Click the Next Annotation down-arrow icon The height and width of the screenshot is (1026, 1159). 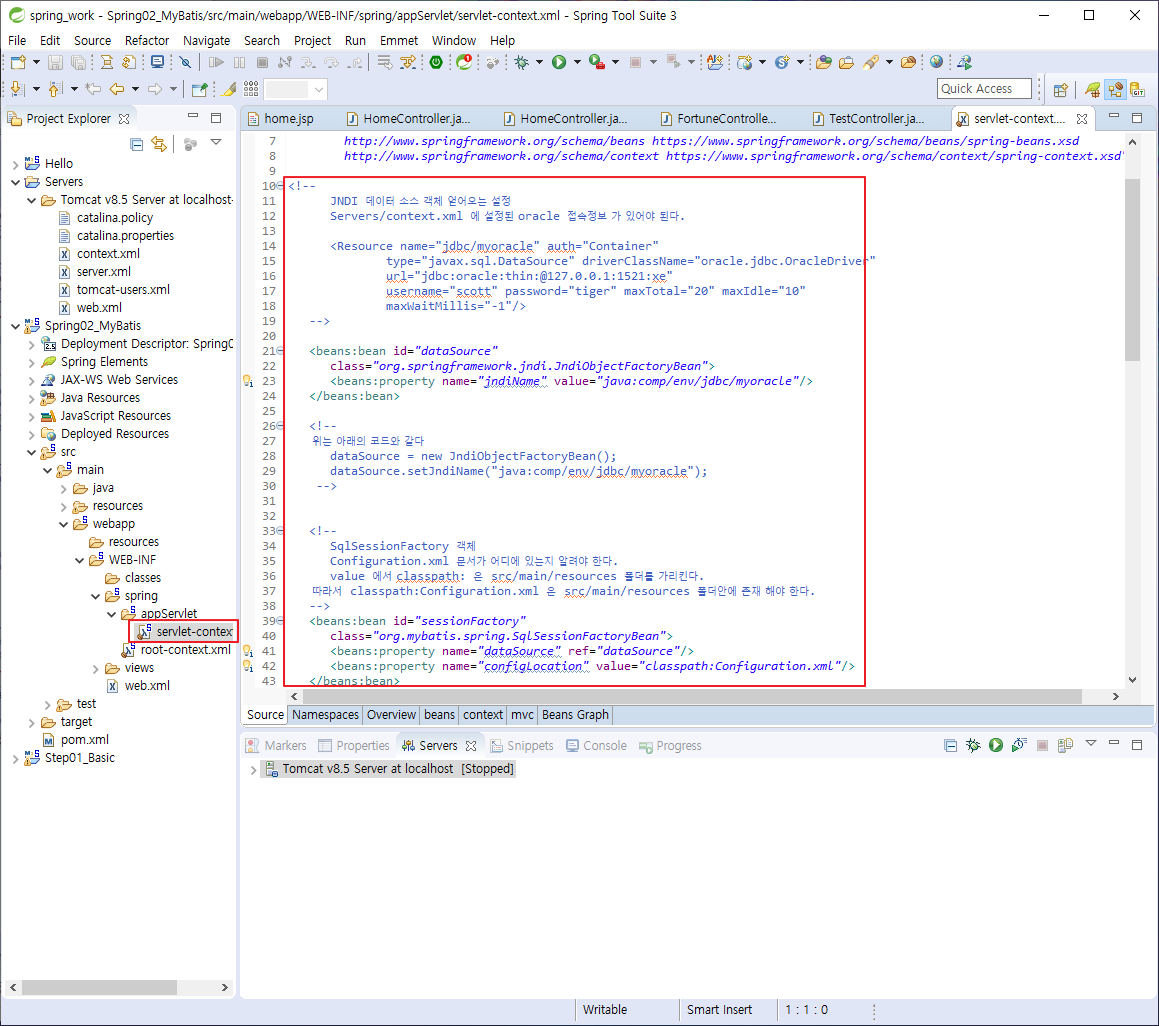coord(17,89)
